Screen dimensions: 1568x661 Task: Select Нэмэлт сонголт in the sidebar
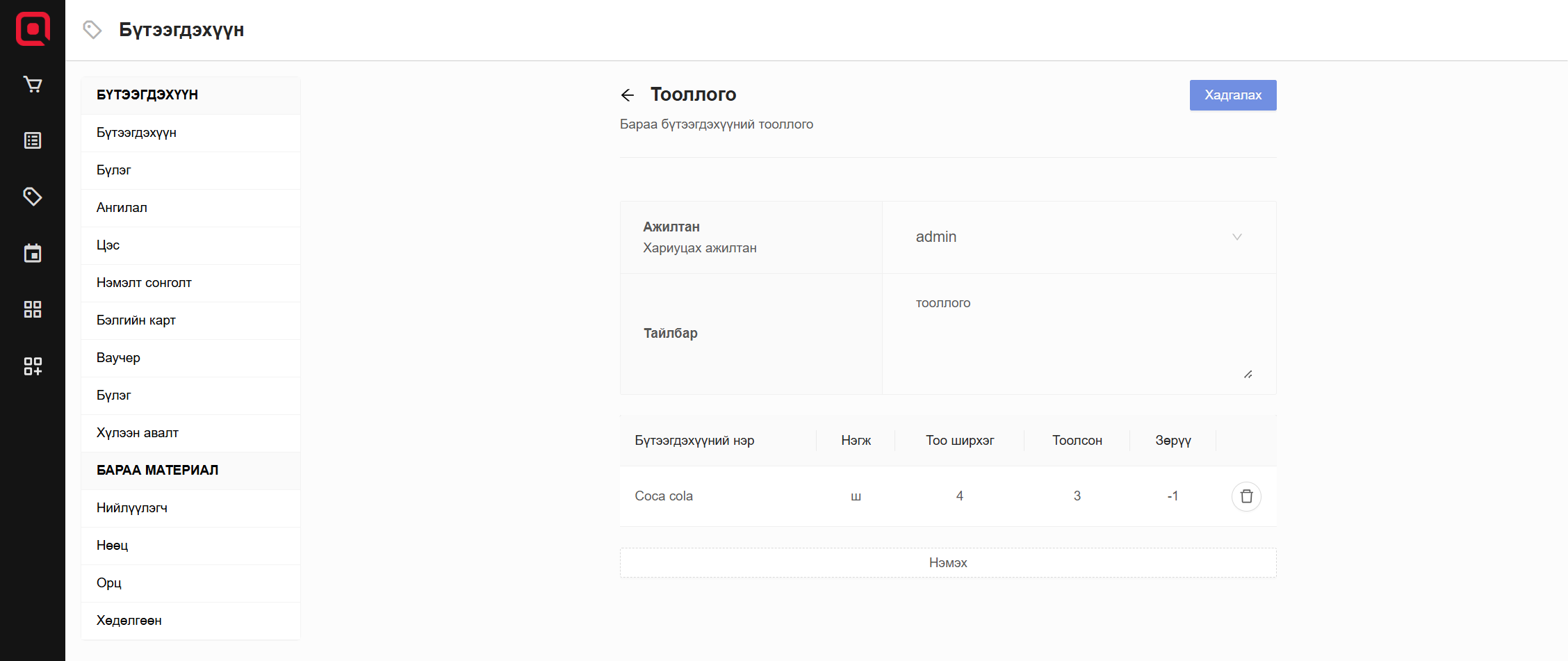tap(144, 283)
